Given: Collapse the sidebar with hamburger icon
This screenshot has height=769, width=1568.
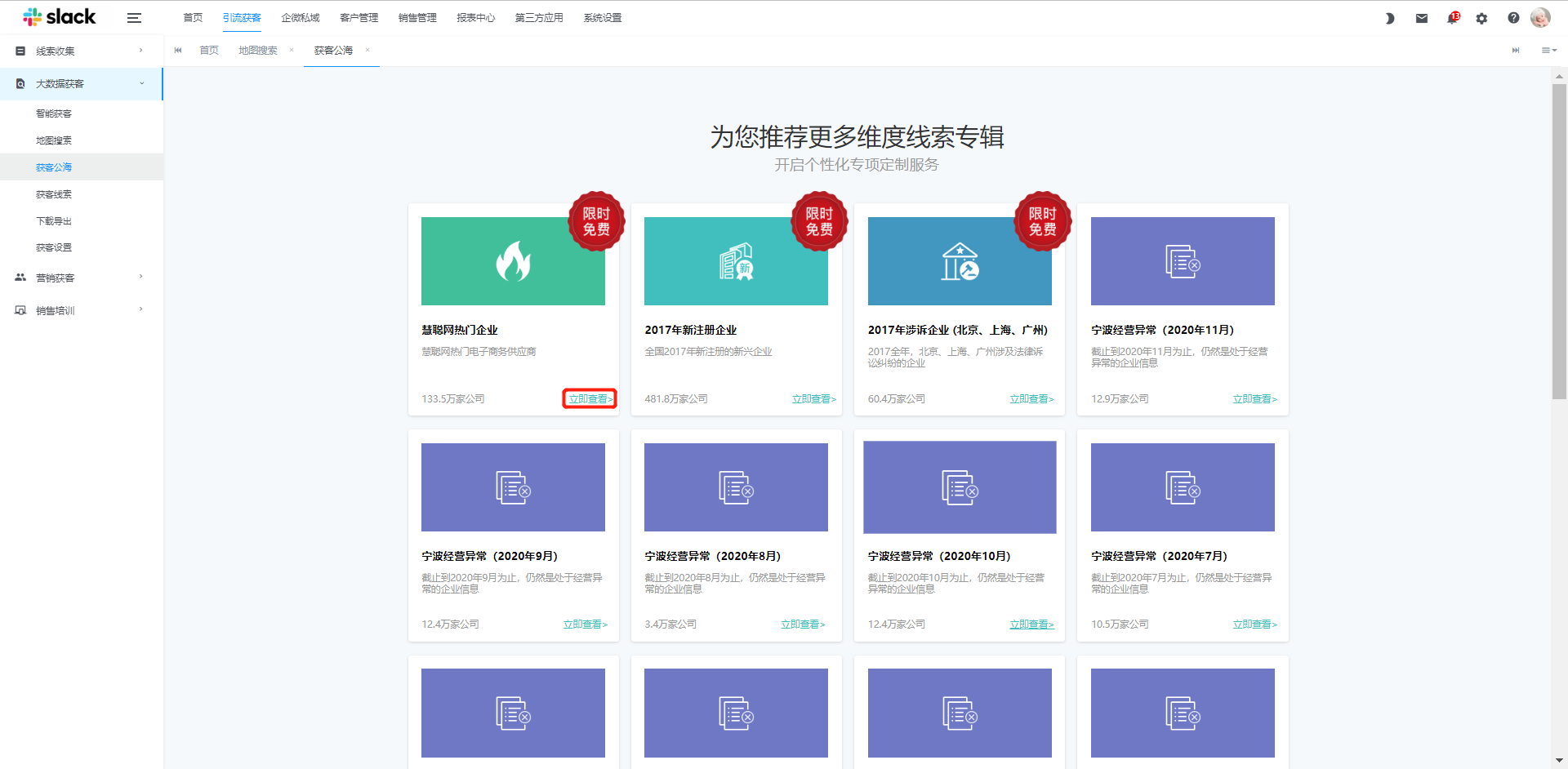Looking at the screenshot, I should click(134, 18).
